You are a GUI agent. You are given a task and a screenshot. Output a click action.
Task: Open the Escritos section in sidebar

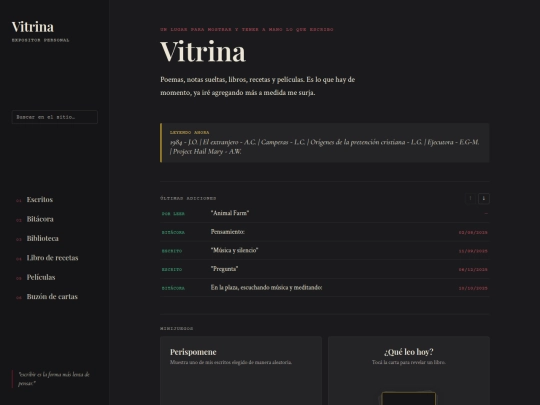click(40, 200)
